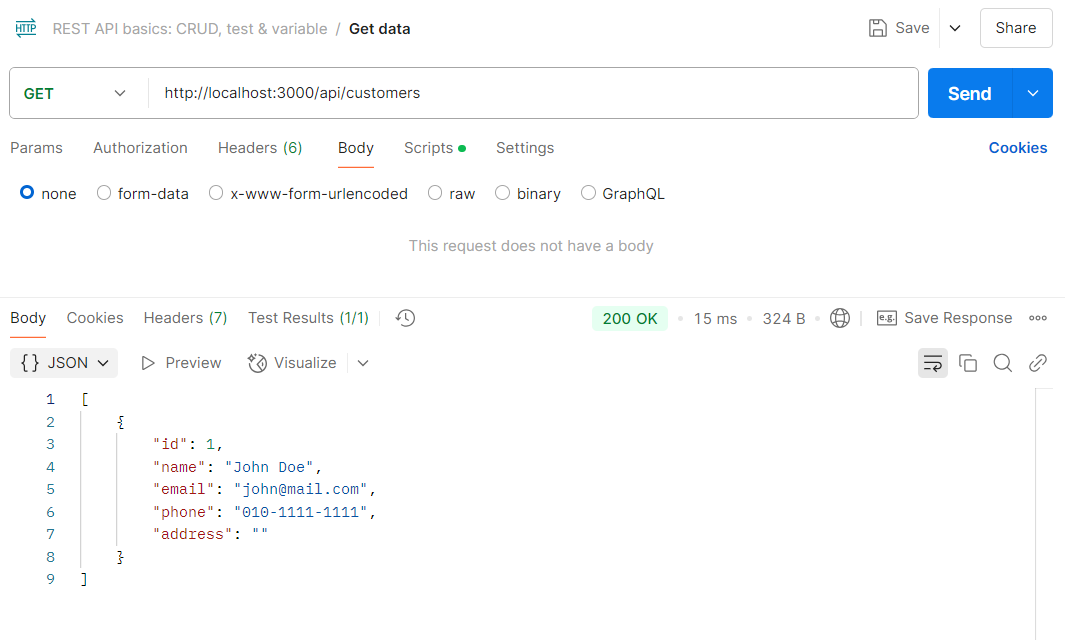The image size is (1065, 640).
Task: Select the binary body radio button
Action: [x=502, y=193]
